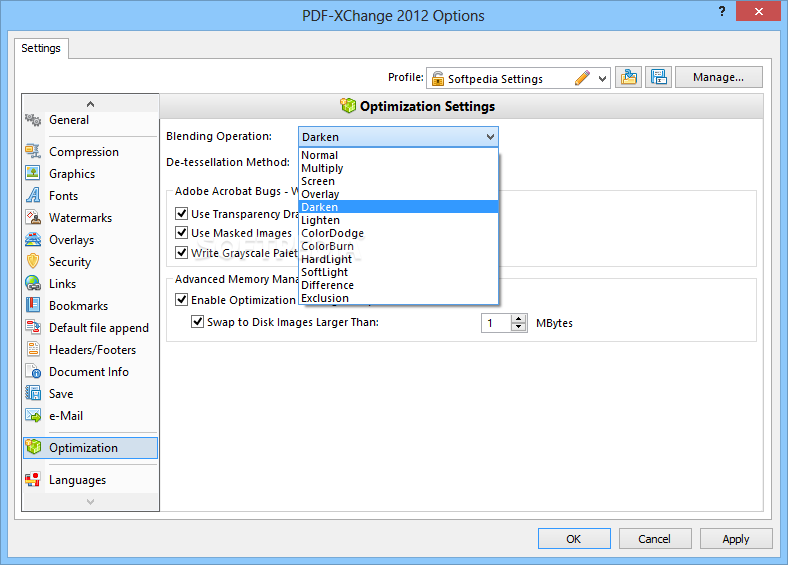This screenshot has height=565, width=788.
Task: Open the Manage... profiles button
Action: pyautogui.click(x=718, y=77)
